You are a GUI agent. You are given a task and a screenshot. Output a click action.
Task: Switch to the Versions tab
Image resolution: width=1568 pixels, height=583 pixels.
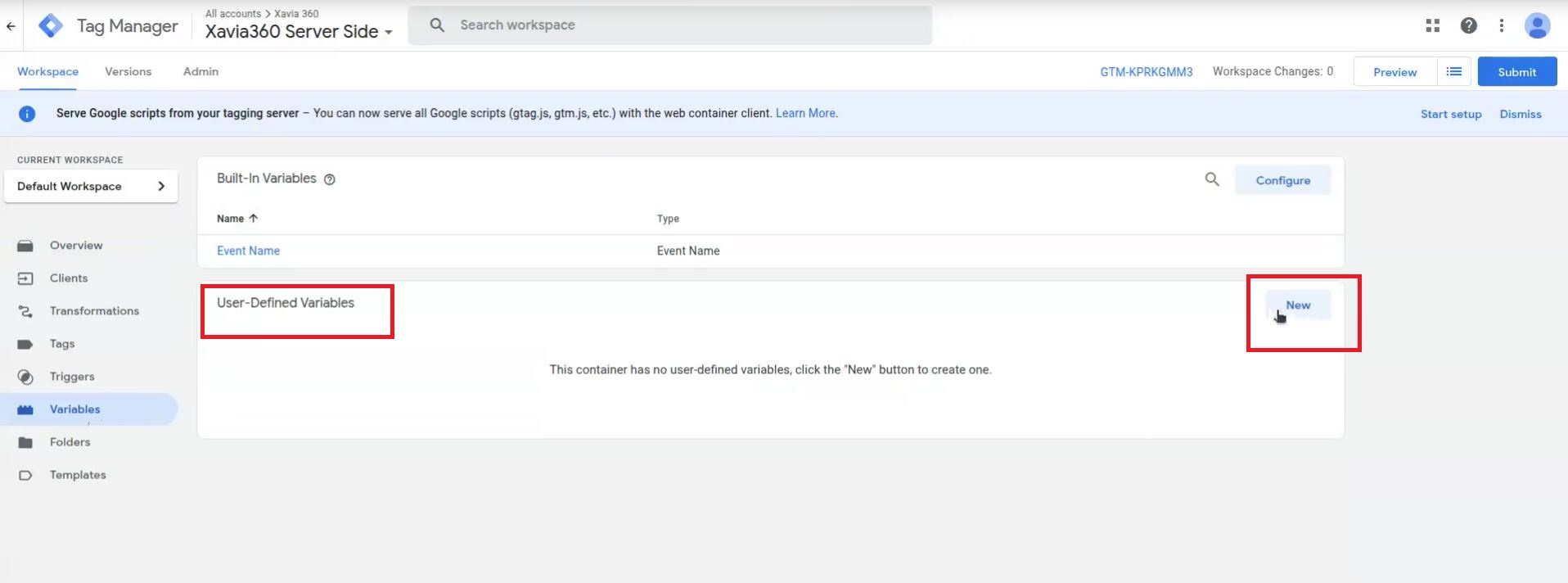128,72
